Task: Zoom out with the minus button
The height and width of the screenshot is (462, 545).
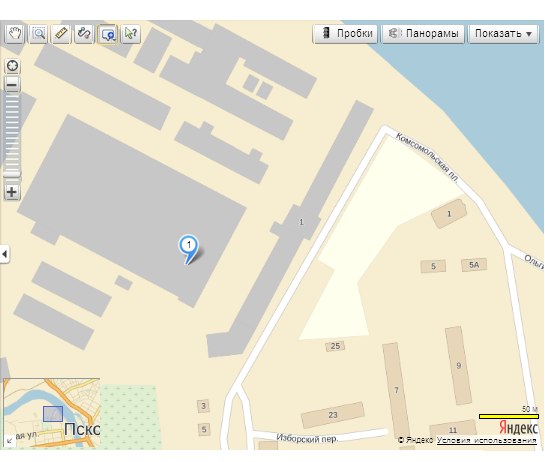Action: (x=12, y=84)
